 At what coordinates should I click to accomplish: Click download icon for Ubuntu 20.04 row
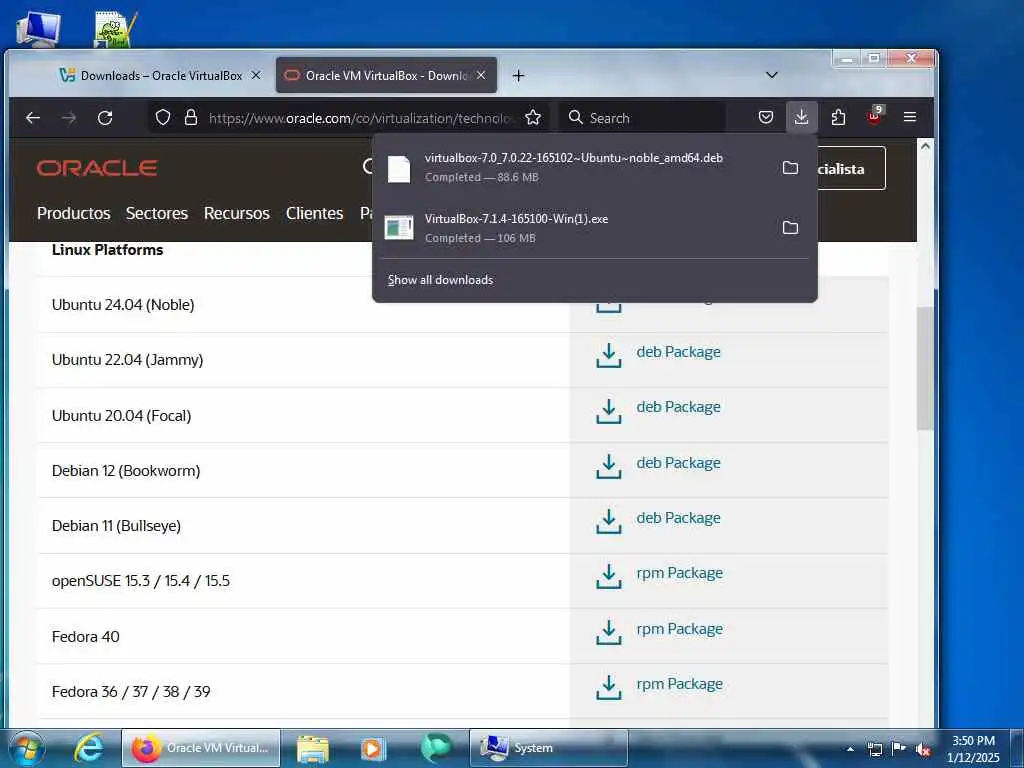click(x=609, y=411)
